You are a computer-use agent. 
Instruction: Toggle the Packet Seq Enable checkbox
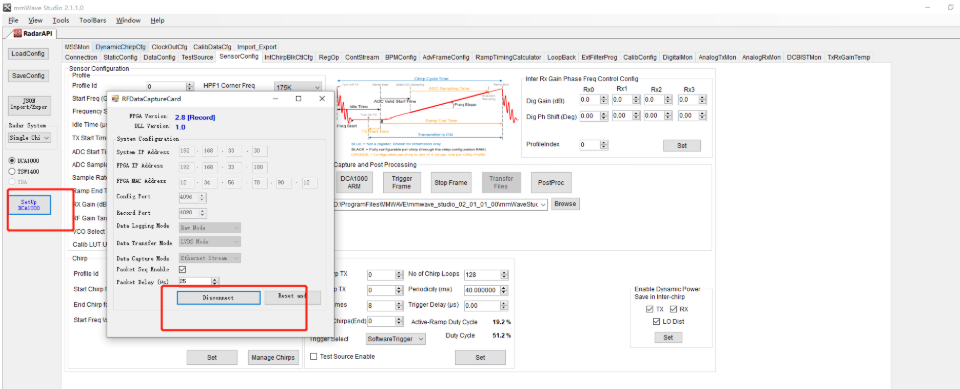tap(182, 270)
